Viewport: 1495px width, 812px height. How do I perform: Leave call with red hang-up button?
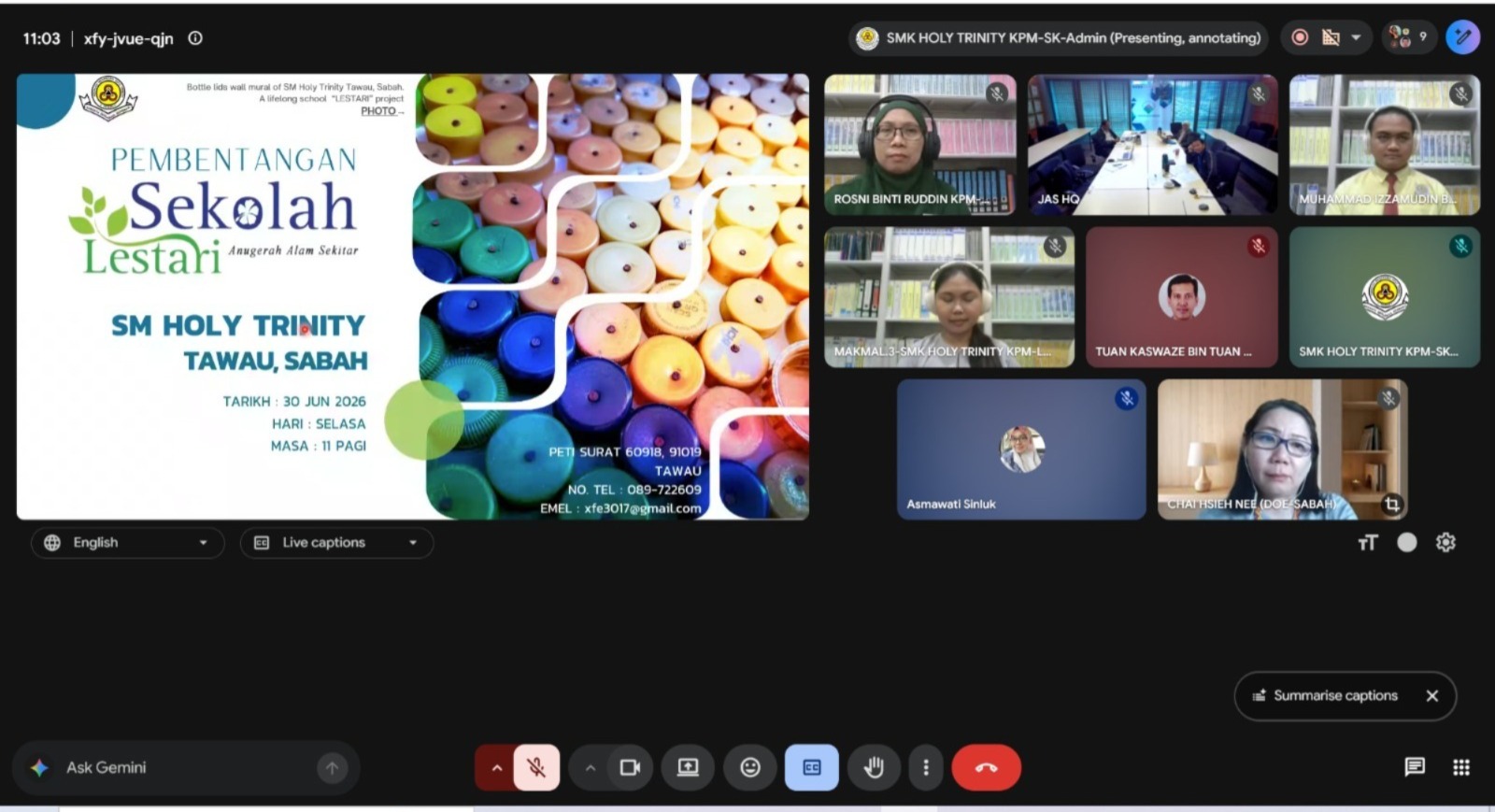986,767
